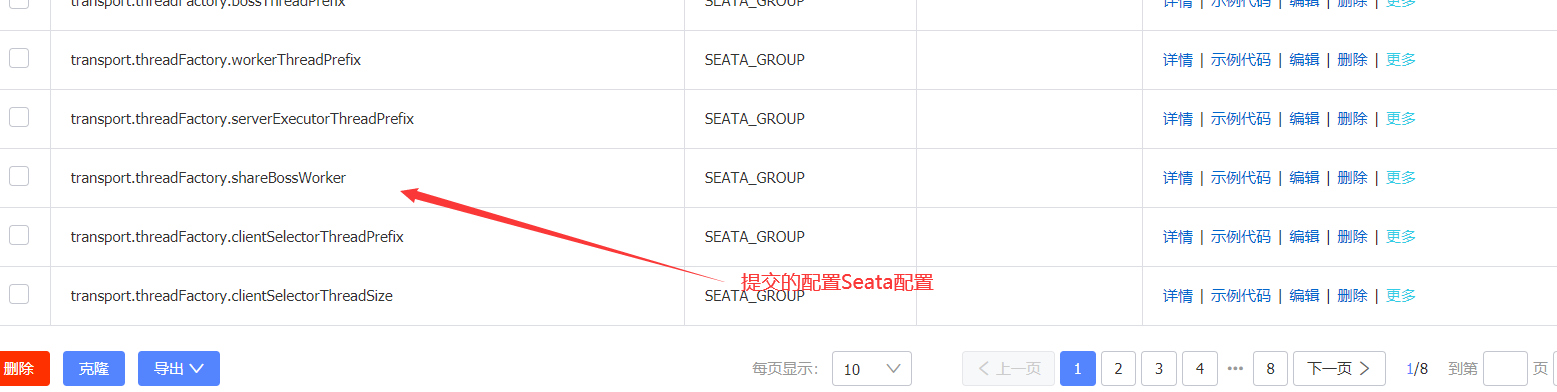Open 详情 for shareBossWorker row

tap(1177, 178)
